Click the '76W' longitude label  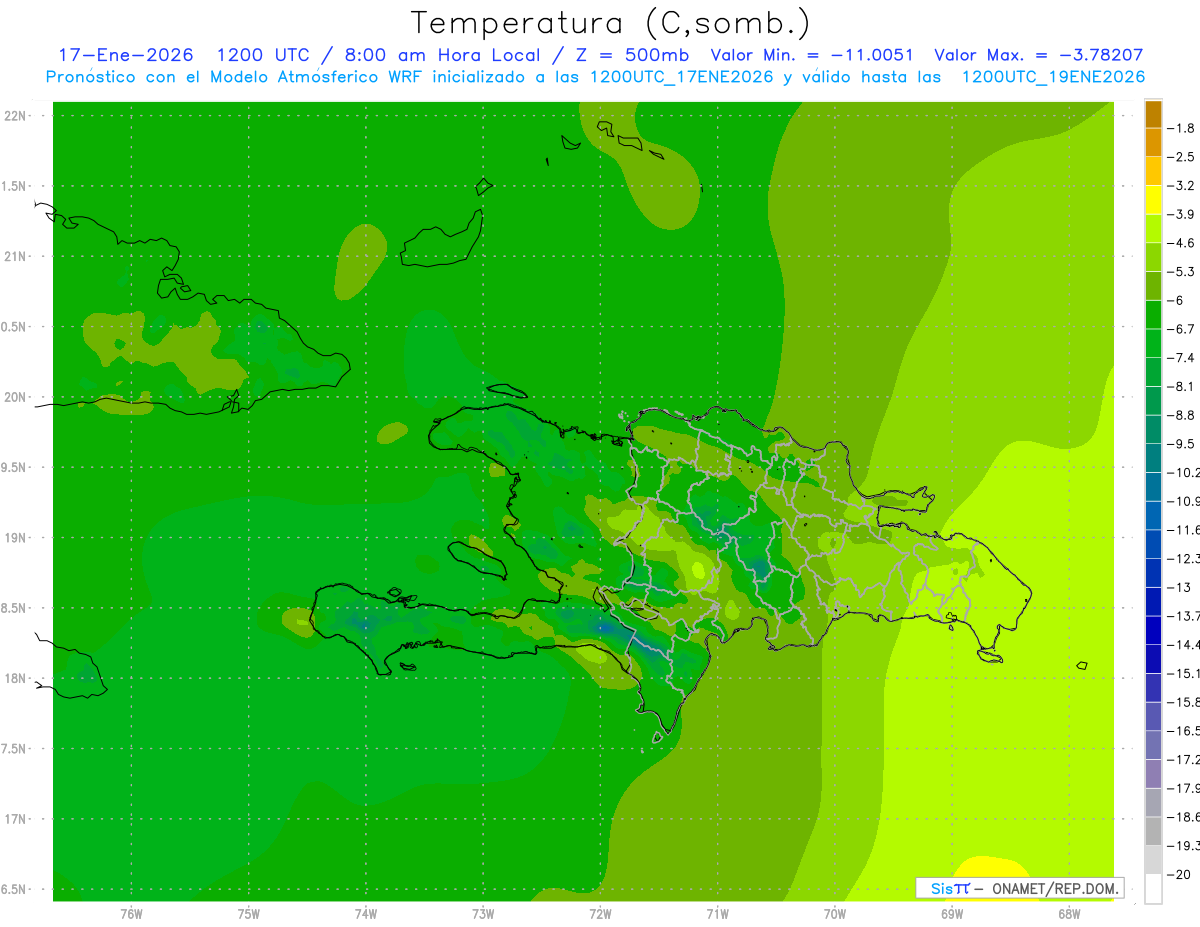pyautogui.click(x=131, y=914)
